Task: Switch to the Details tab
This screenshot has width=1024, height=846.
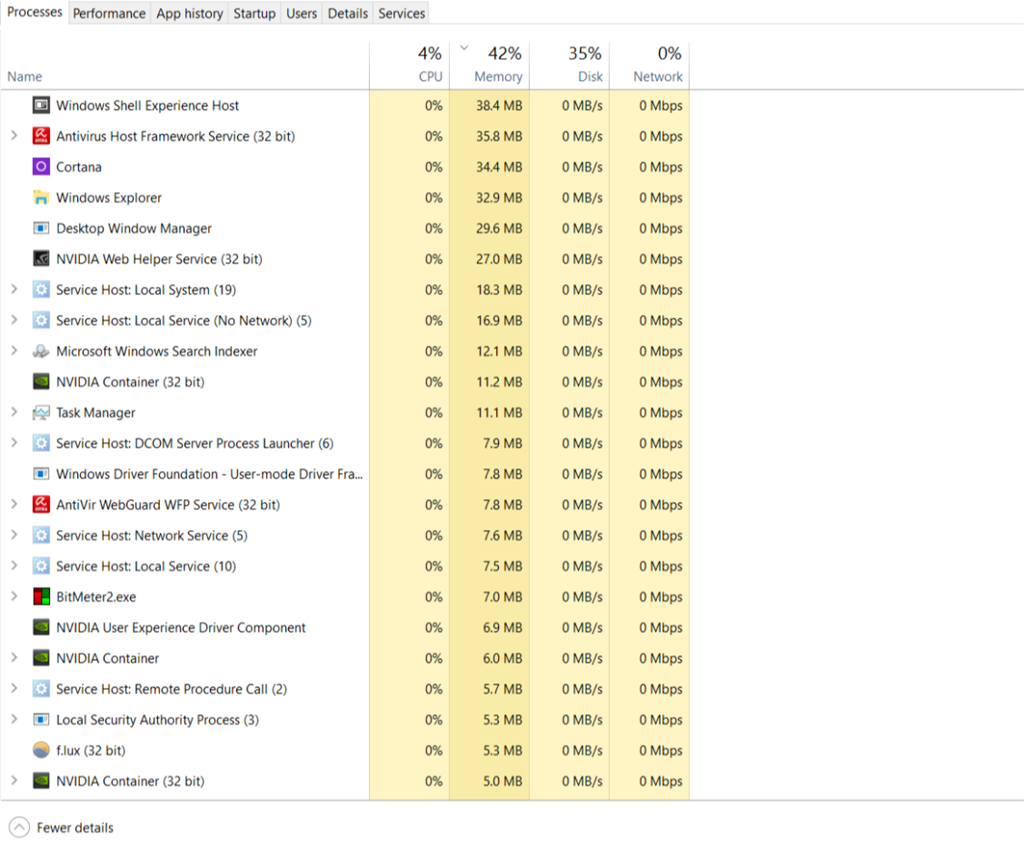Action: pyautogui.click(x=348, y=13)
